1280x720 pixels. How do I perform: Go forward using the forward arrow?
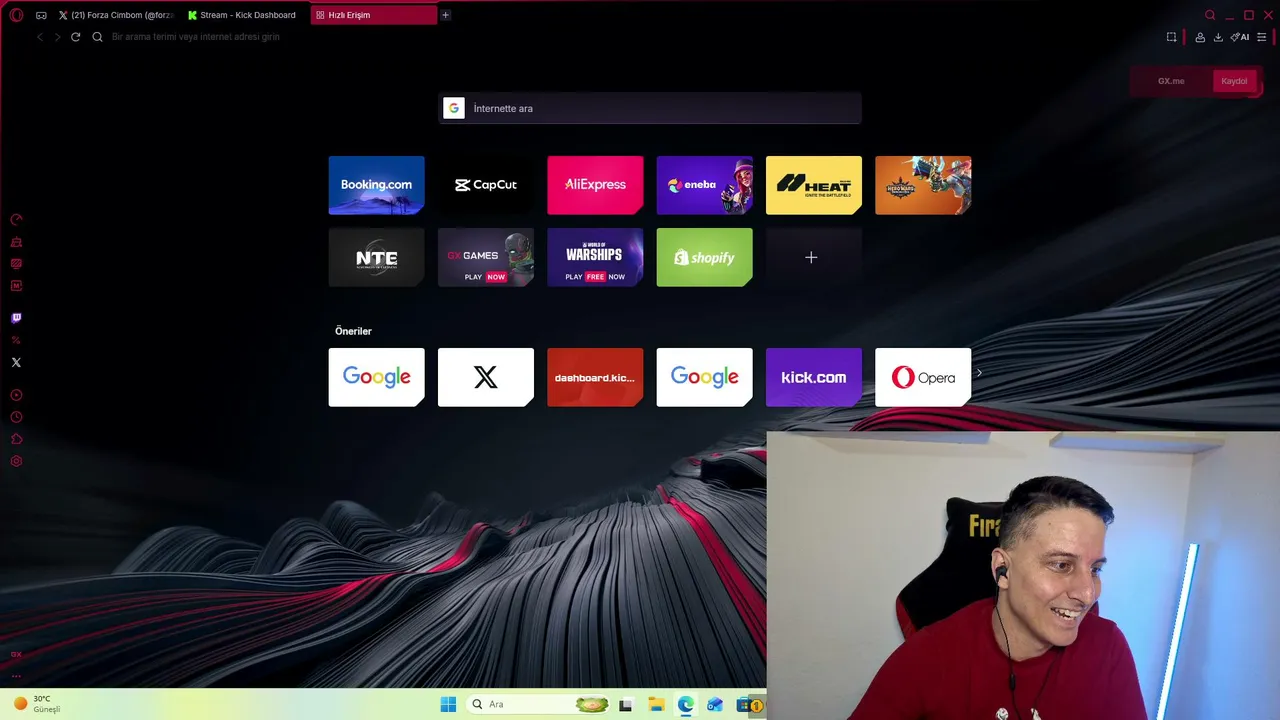click(57, 37)
